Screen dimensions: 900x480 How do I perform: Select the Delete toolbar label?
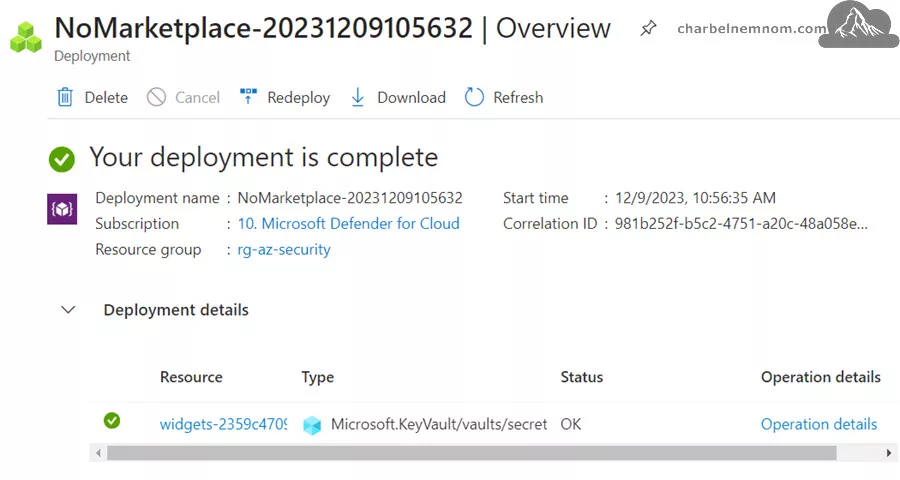[x=106, y=98]
